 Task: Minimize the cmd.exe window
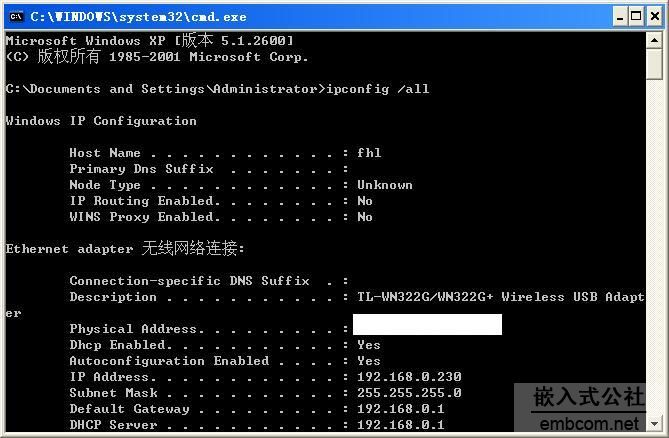620,17
